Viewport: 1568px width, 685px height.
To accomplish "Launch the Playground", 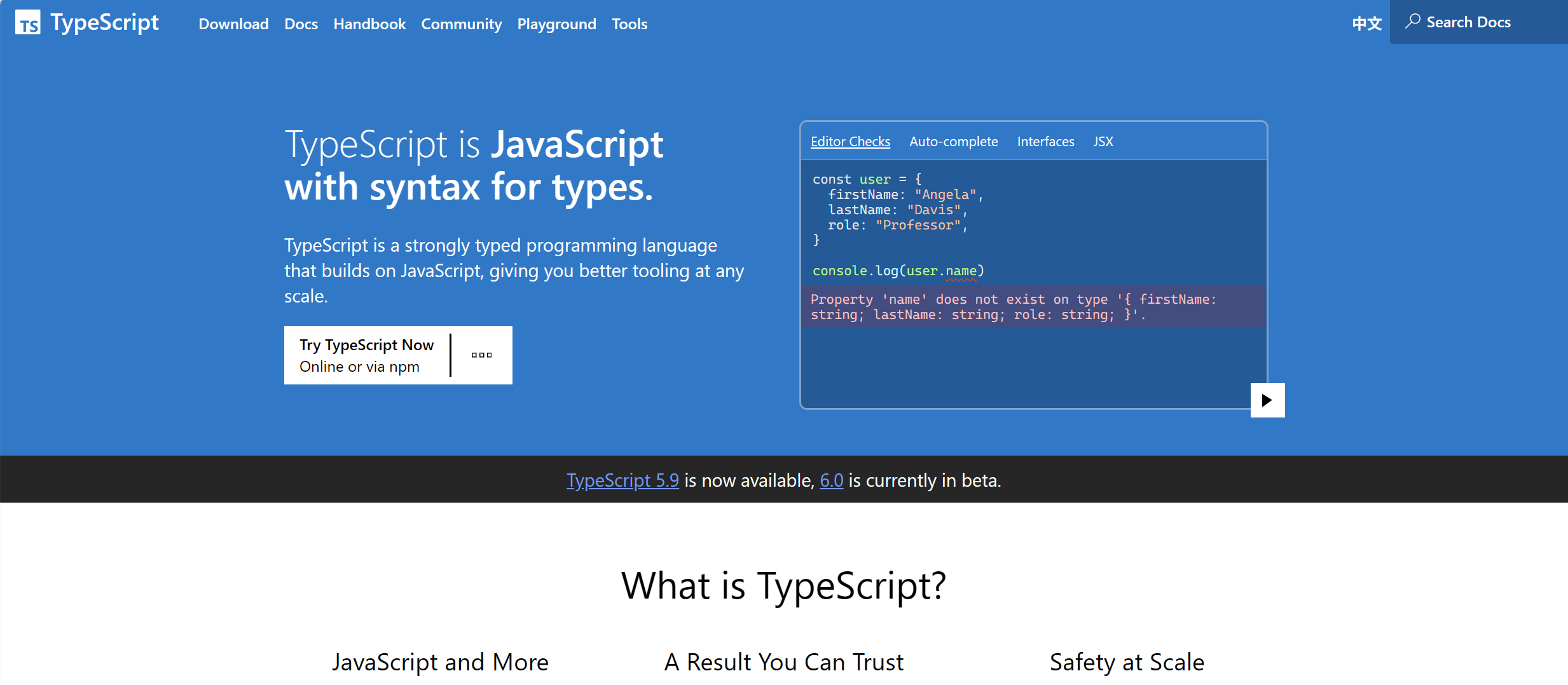I will tap(556, 24).
